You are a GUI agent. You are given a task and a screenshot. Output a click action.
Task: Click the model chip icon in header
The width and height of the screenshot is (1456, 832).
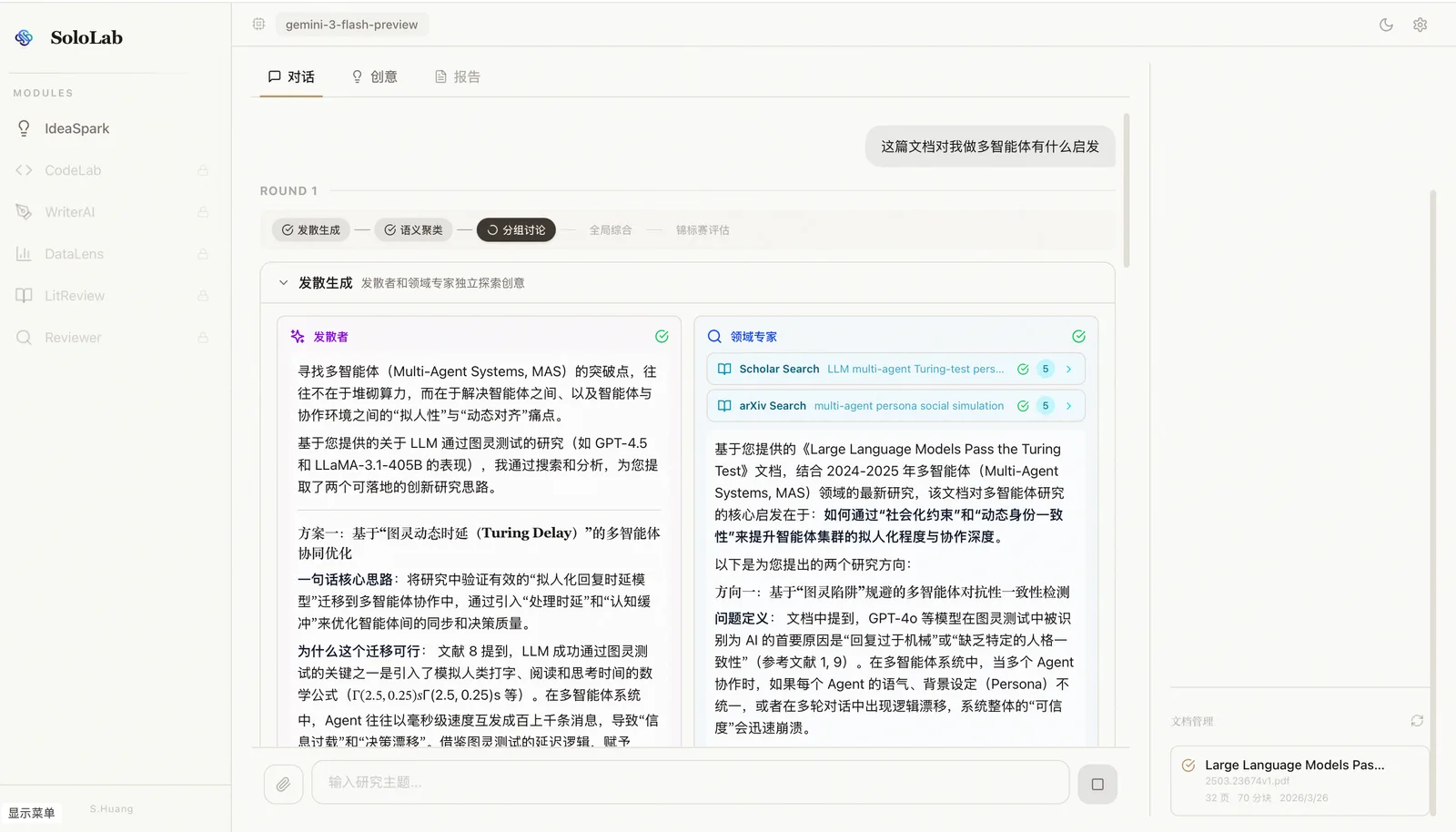click(x=258, y=25)
